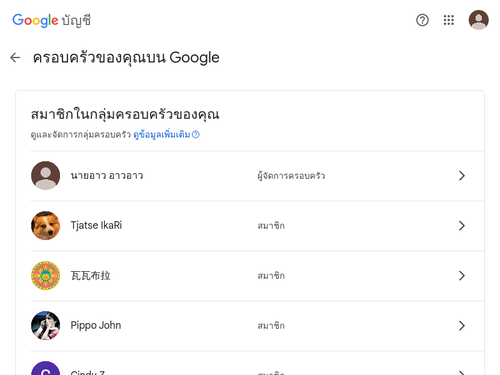Open the Google help icon
Viewport: 500px width, 375px height.
pyautogui.click(x=422, y=20)
